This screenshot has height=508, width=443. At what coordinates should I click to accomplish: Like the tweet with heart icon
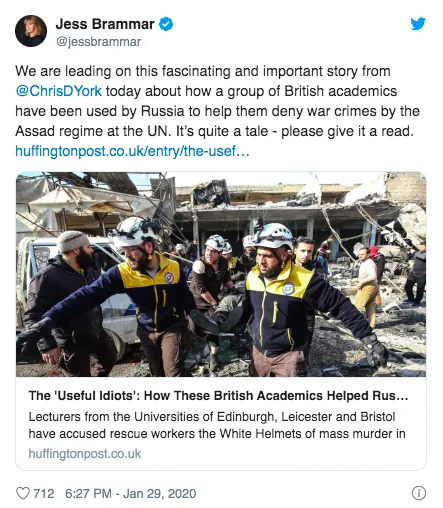click(23, 493)
